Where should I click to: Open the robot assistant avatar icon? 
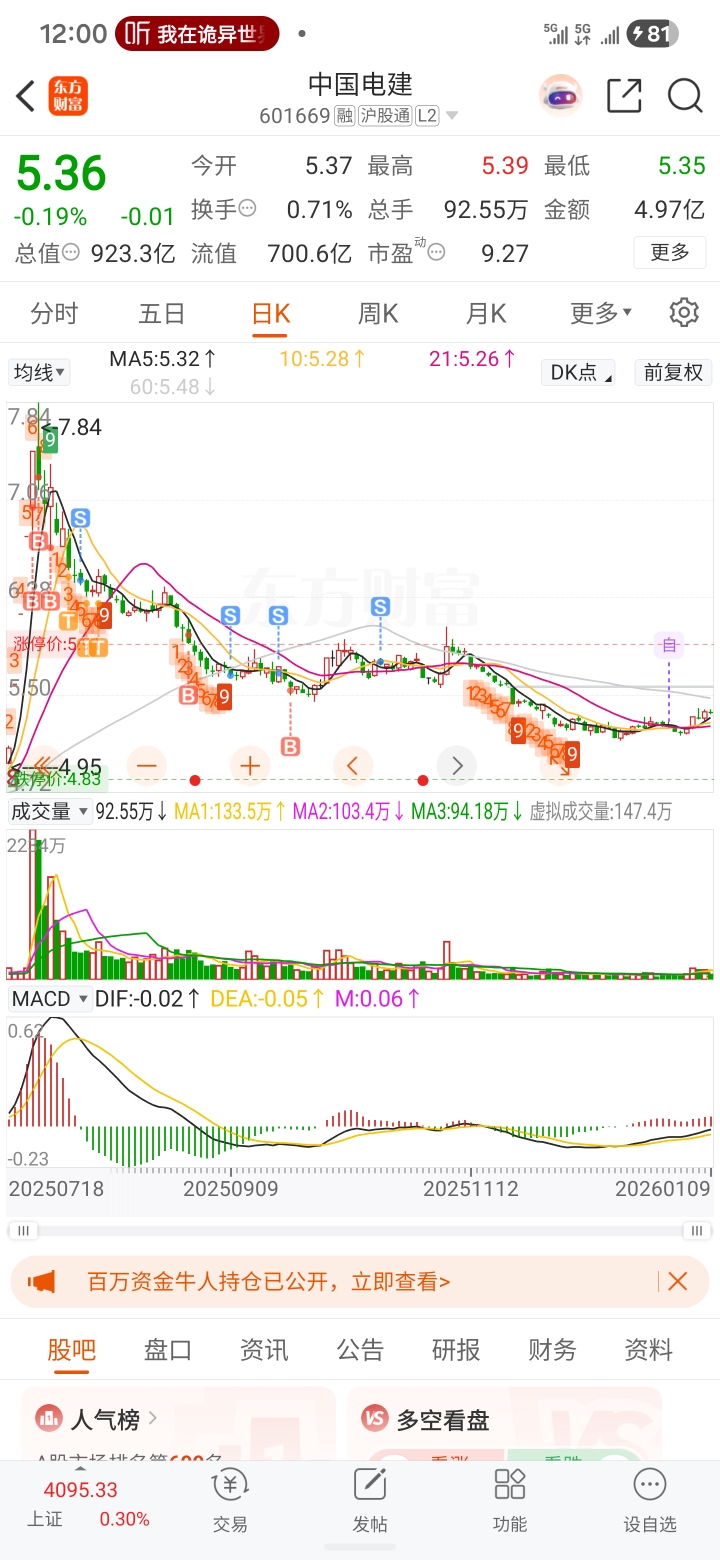click(x=561, y=96)
